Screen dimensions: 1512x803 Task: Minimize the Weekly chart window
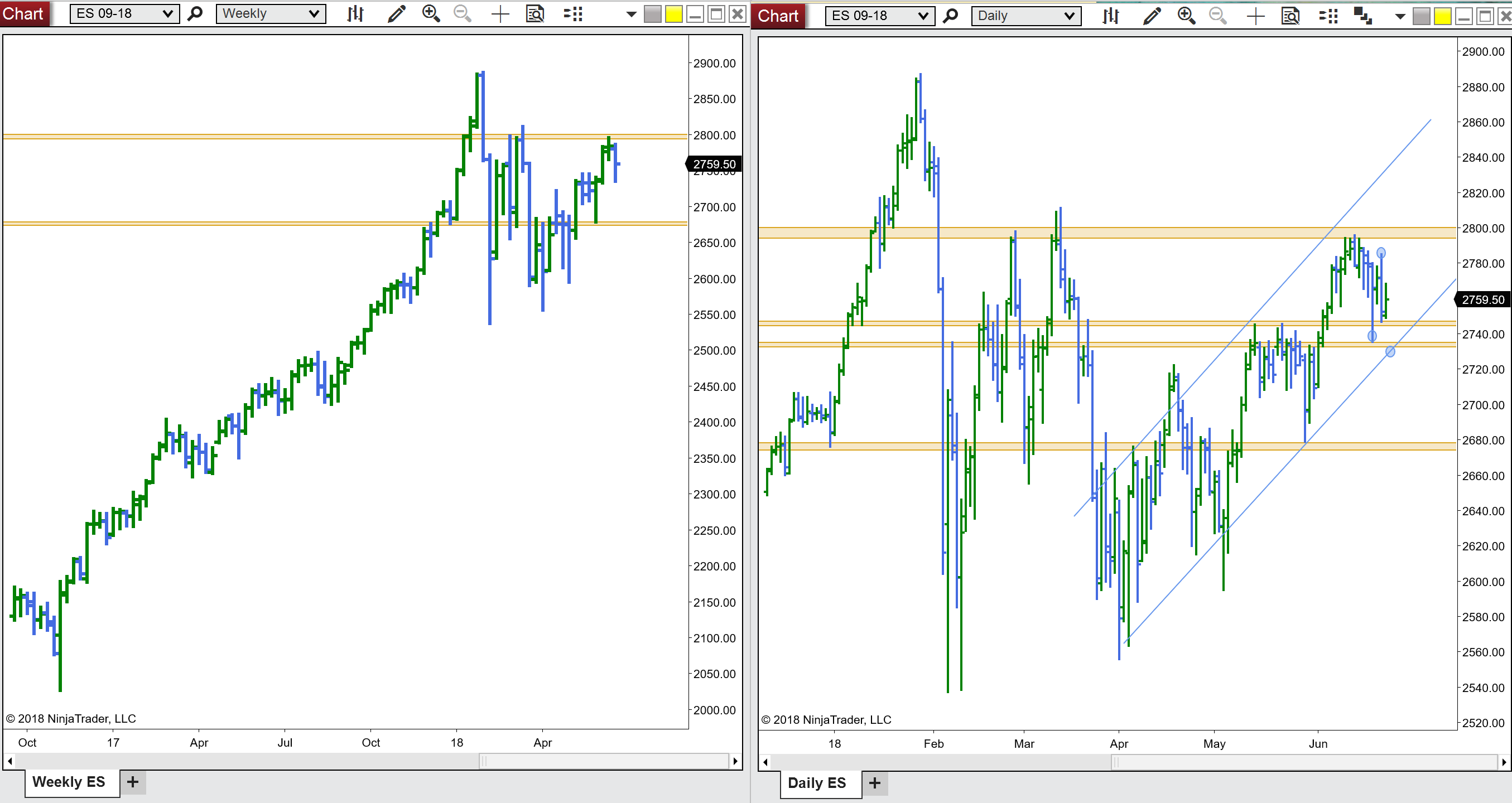[695, 14]
